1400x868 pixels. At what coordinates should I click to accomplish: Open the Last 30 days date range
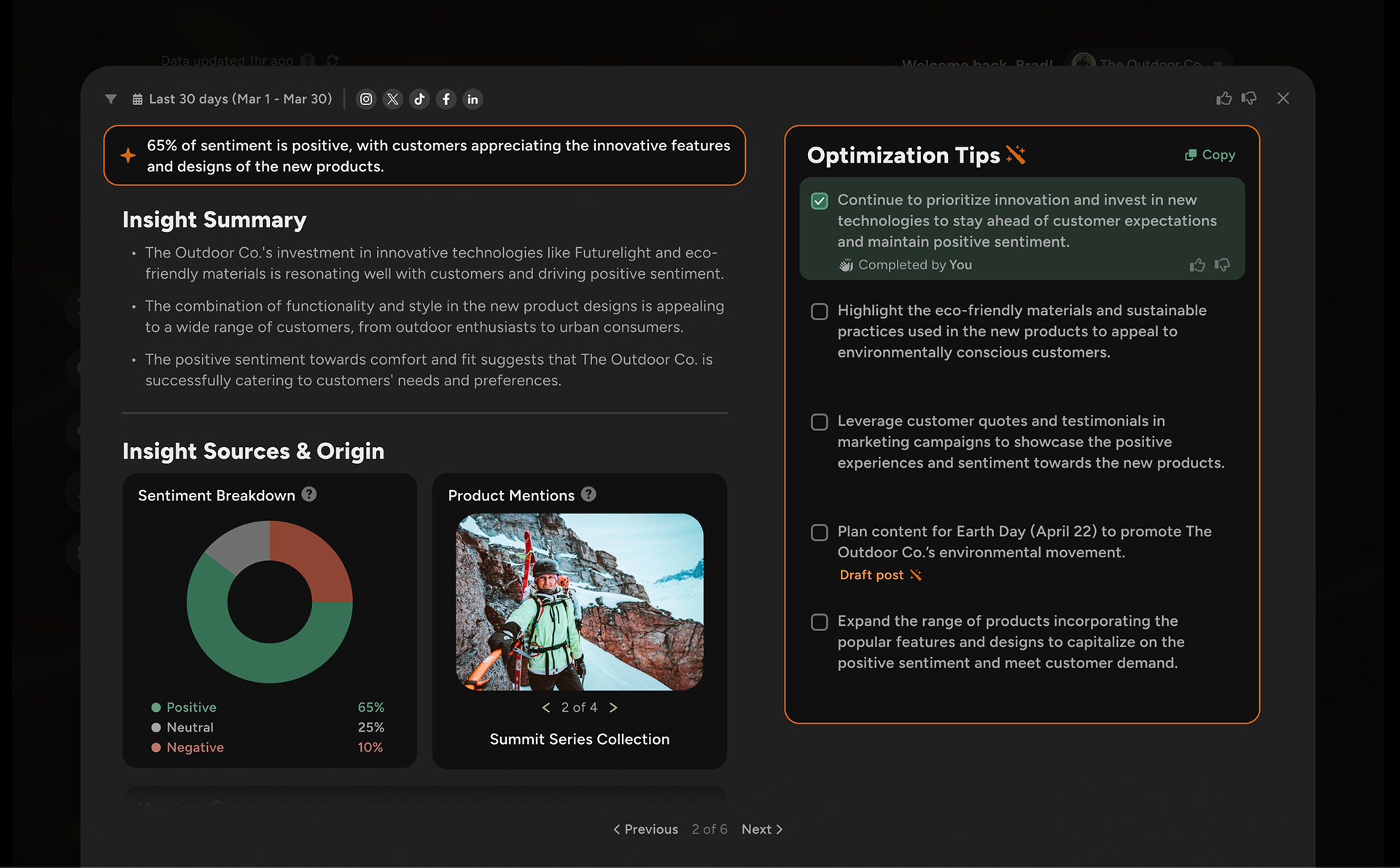[232, 99]
